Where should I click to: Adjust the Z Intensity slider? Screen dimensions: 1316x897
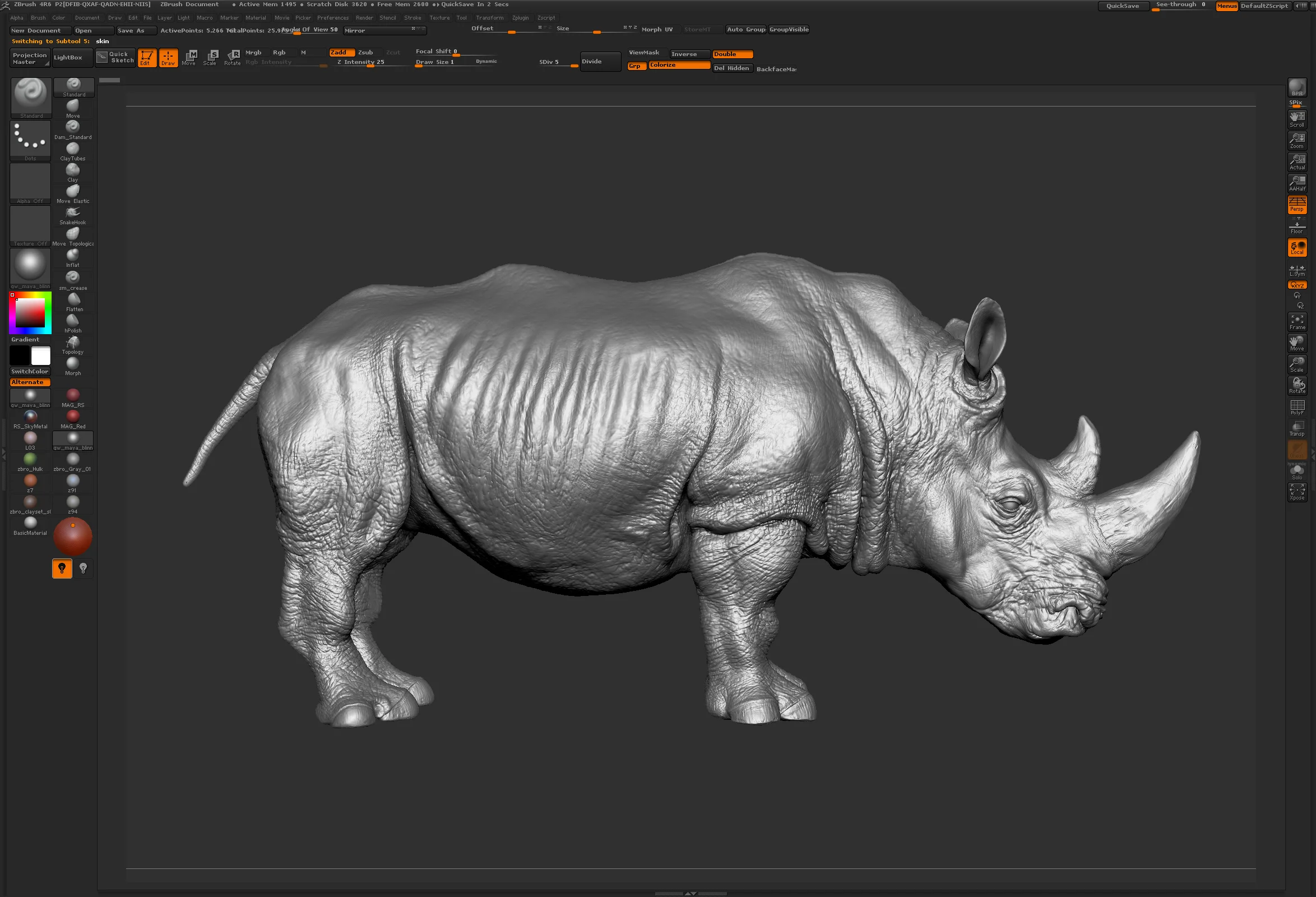coord(369,63)
